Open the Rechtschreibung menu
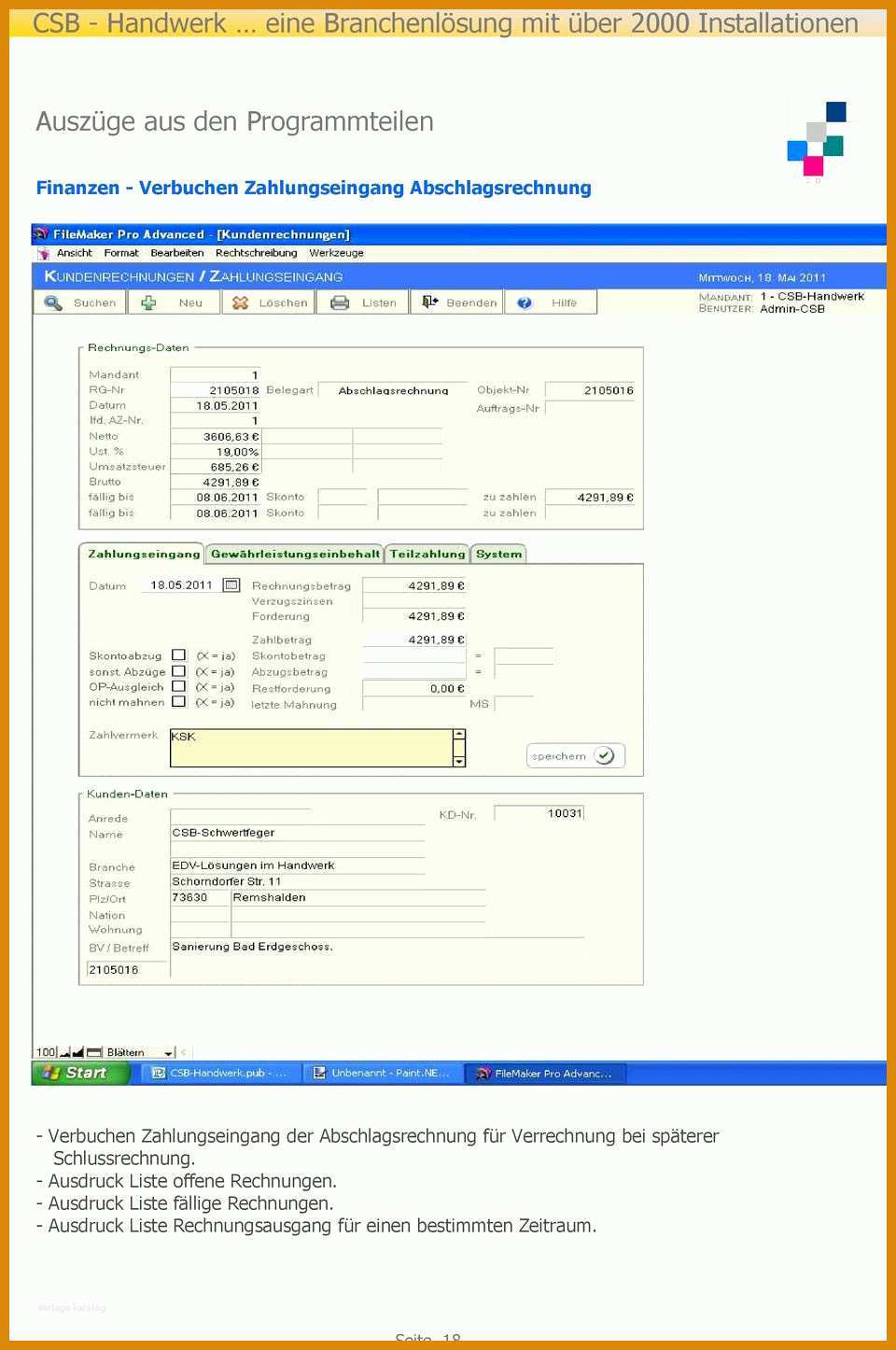896x1350 pixels. coord(257,253)
